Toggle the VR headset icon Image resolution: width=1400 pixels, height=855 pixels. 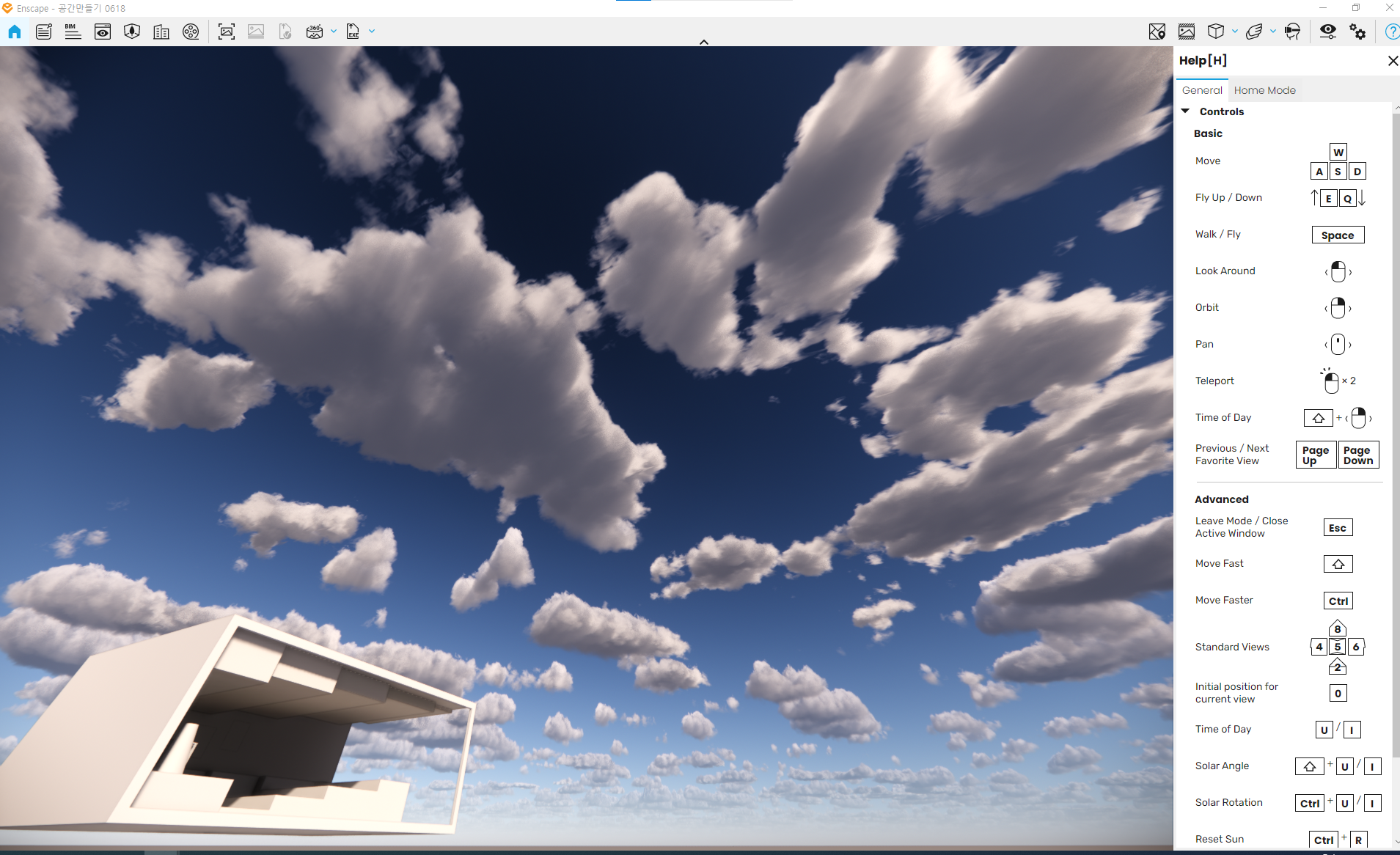(x=1292, y=32)
